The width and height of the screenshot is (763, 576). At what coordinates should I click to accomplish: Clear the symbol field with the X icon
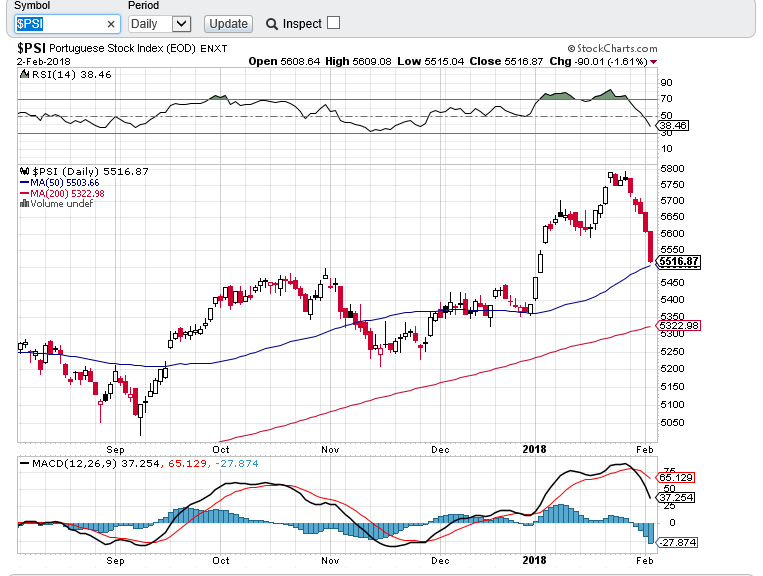pyautogui.click(x=111, y=24)
